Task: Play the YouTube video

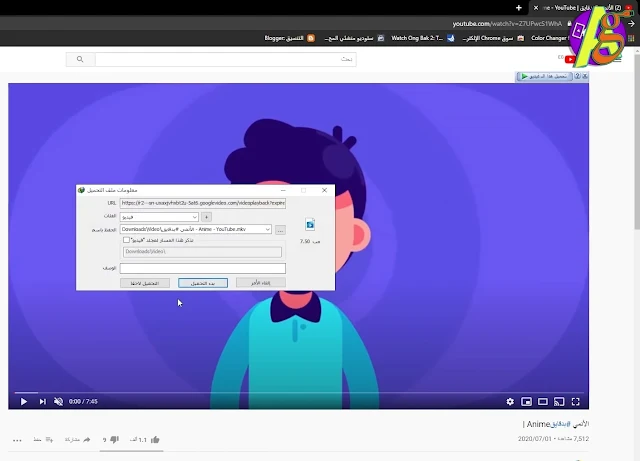Action: 24,402
